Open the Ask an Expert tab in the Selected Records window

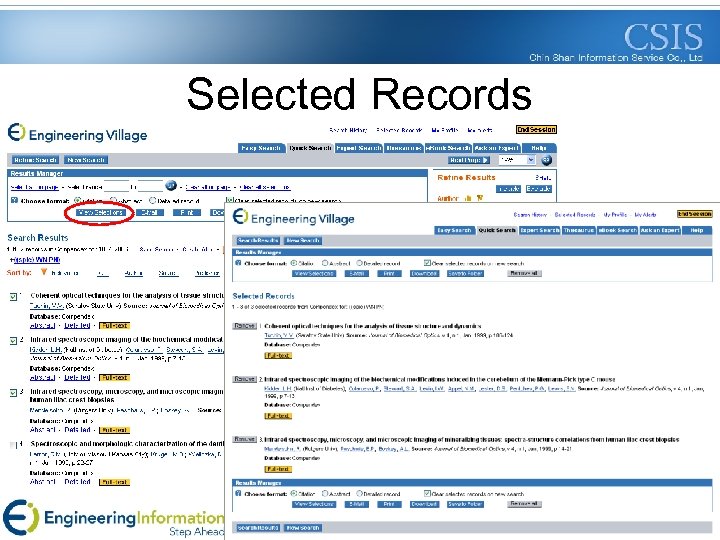[x=660, y=230]
